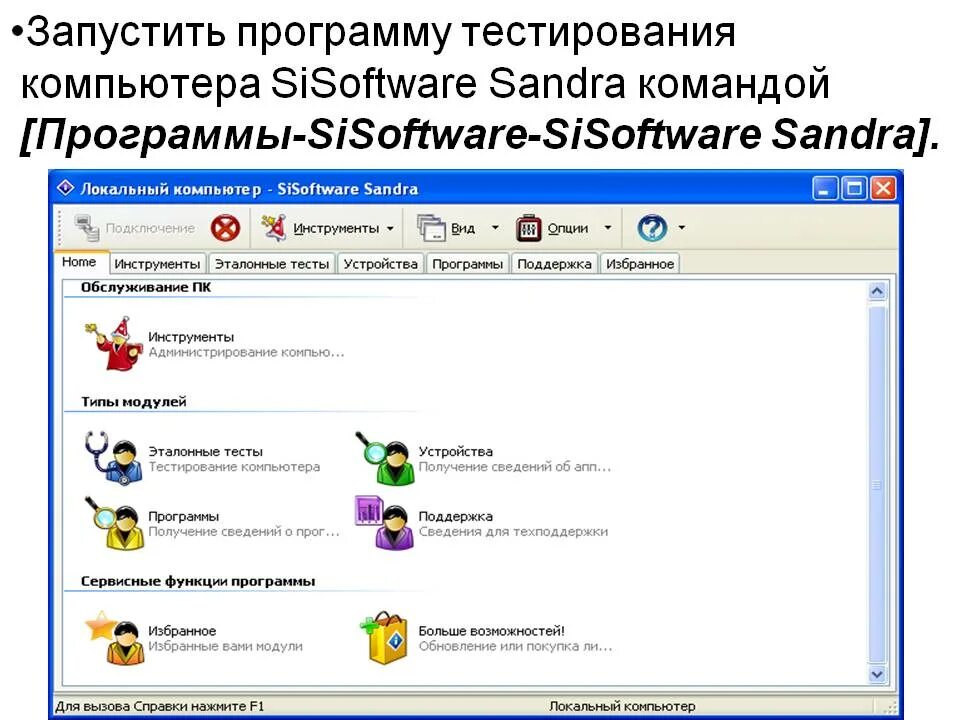
Task: Open Устройства green magnifier icon
Action: (383, 459)
